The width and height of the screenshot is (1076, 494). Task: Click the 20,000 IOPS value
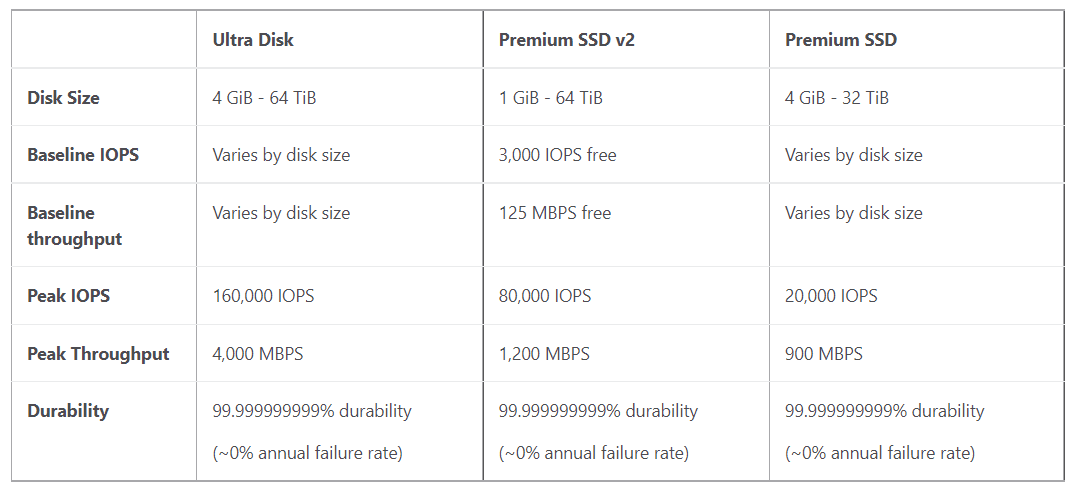click(x=831, y=296)
